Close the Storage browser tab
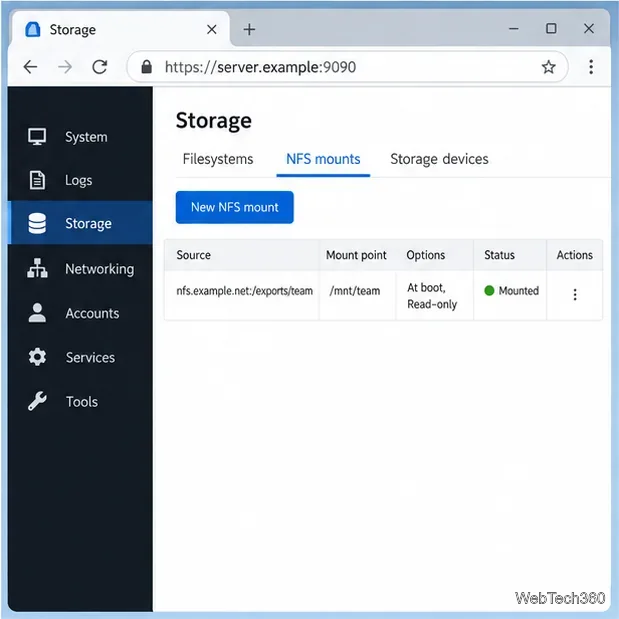 click(x=212, y=29)
